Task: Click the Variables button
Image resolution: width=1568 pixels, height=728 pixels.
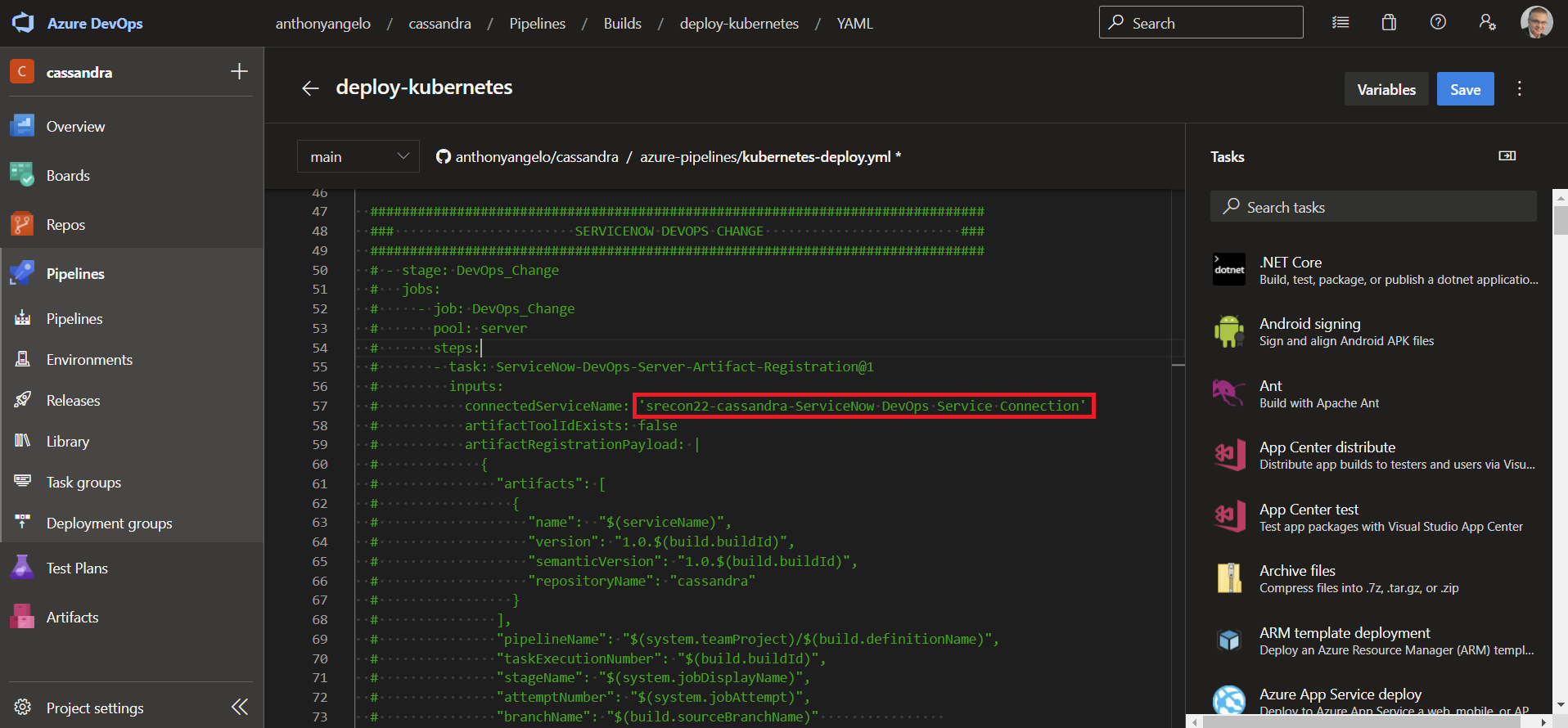Action: pos(1386,89)
